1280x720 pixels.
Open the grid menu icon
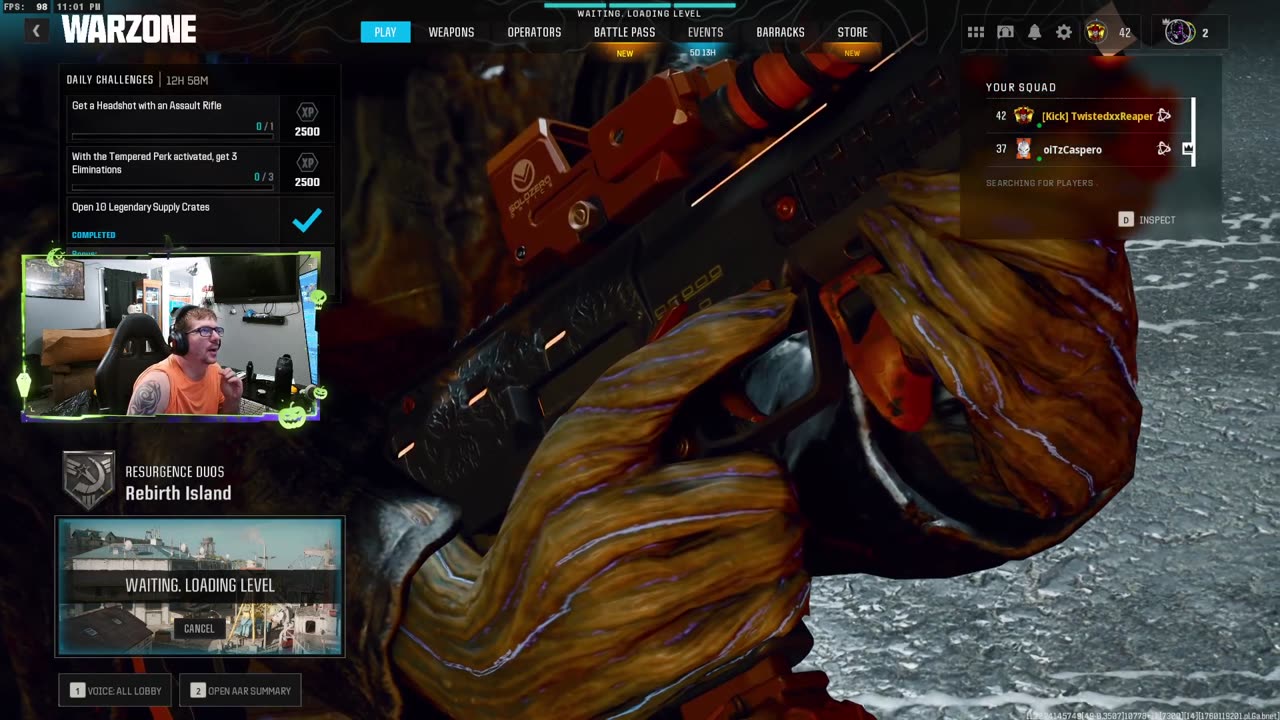(976, 32)
